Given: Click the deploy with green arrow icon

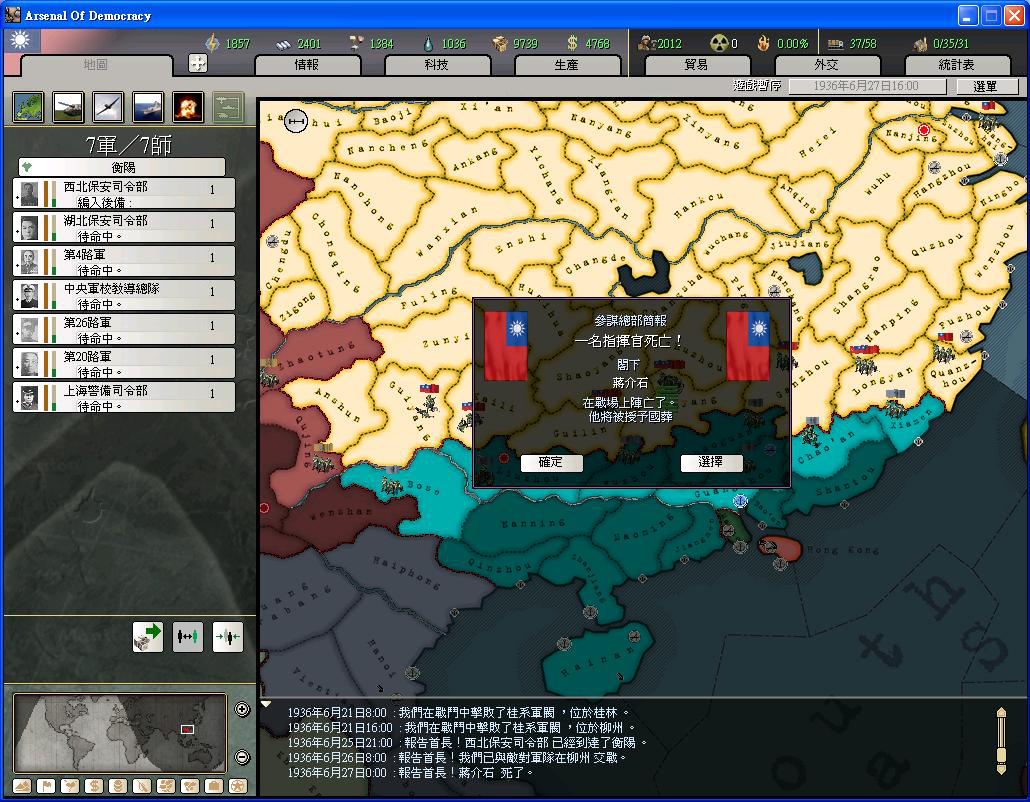Looking at the screenshot, I should pyautogui.click(x=148, y=636).
